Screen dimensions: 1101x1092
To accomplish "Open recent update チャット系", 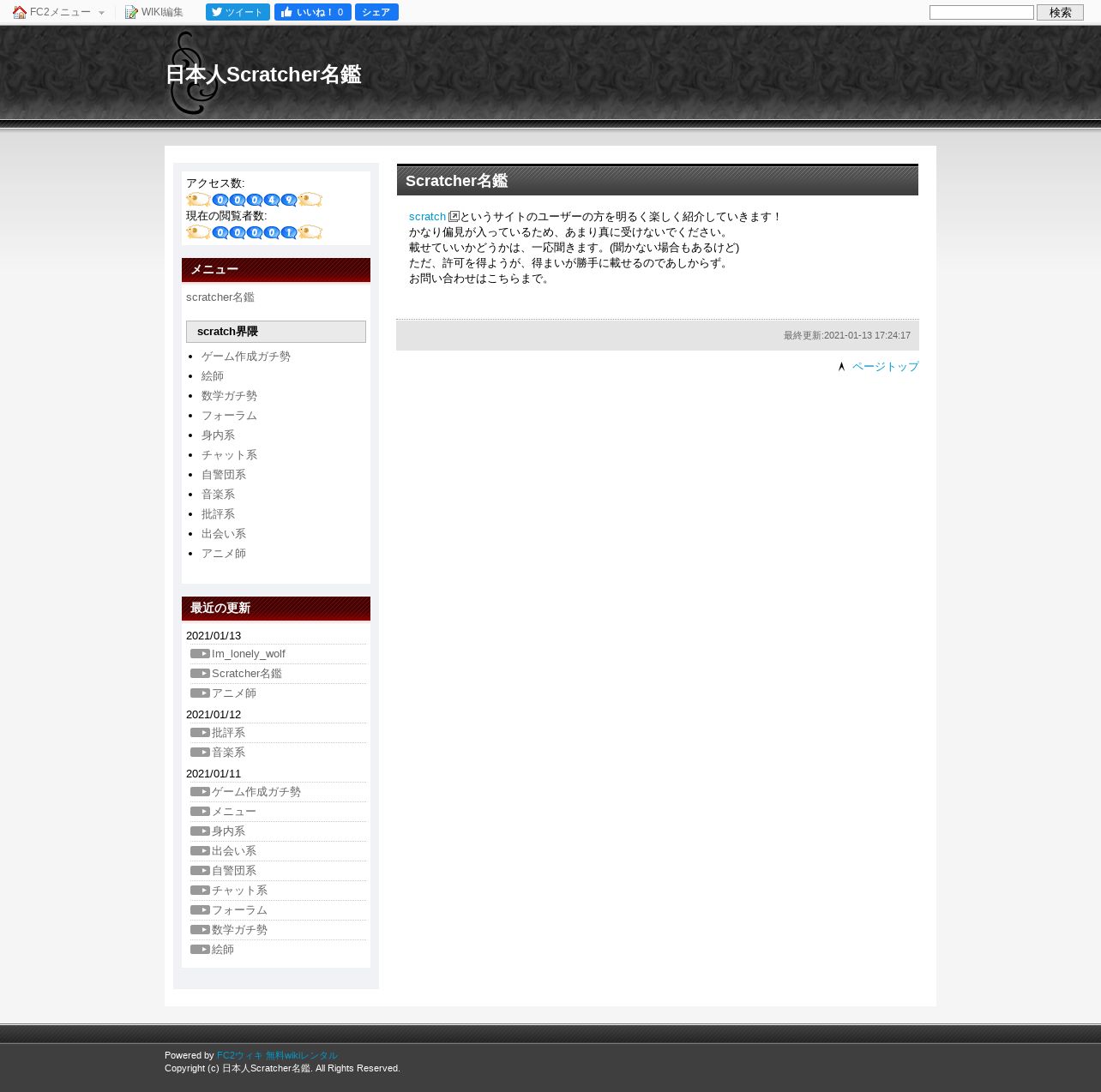I will click(239, 891).
